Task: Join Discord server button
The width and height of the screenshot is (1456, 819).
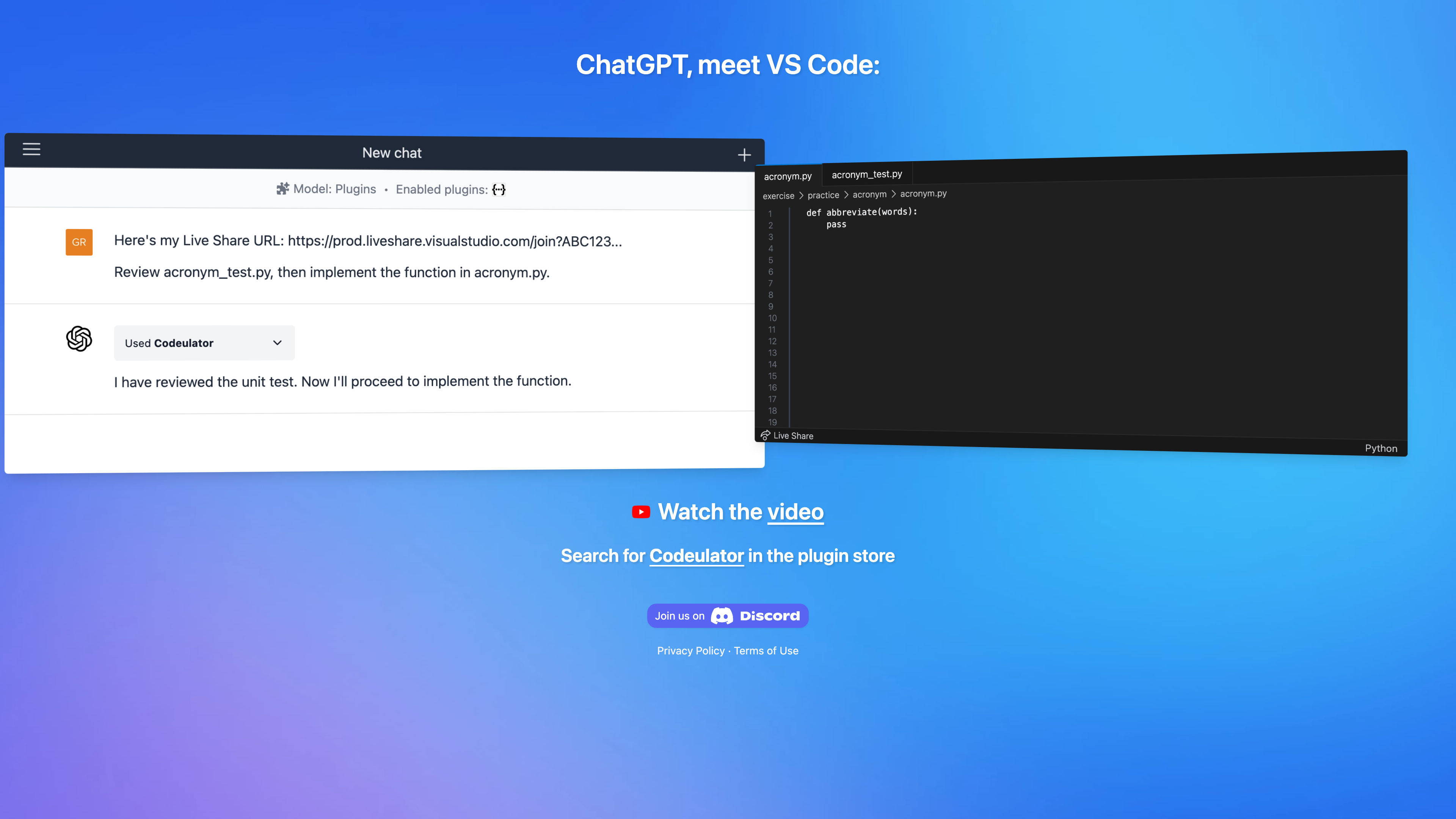Action: [728, 615]
